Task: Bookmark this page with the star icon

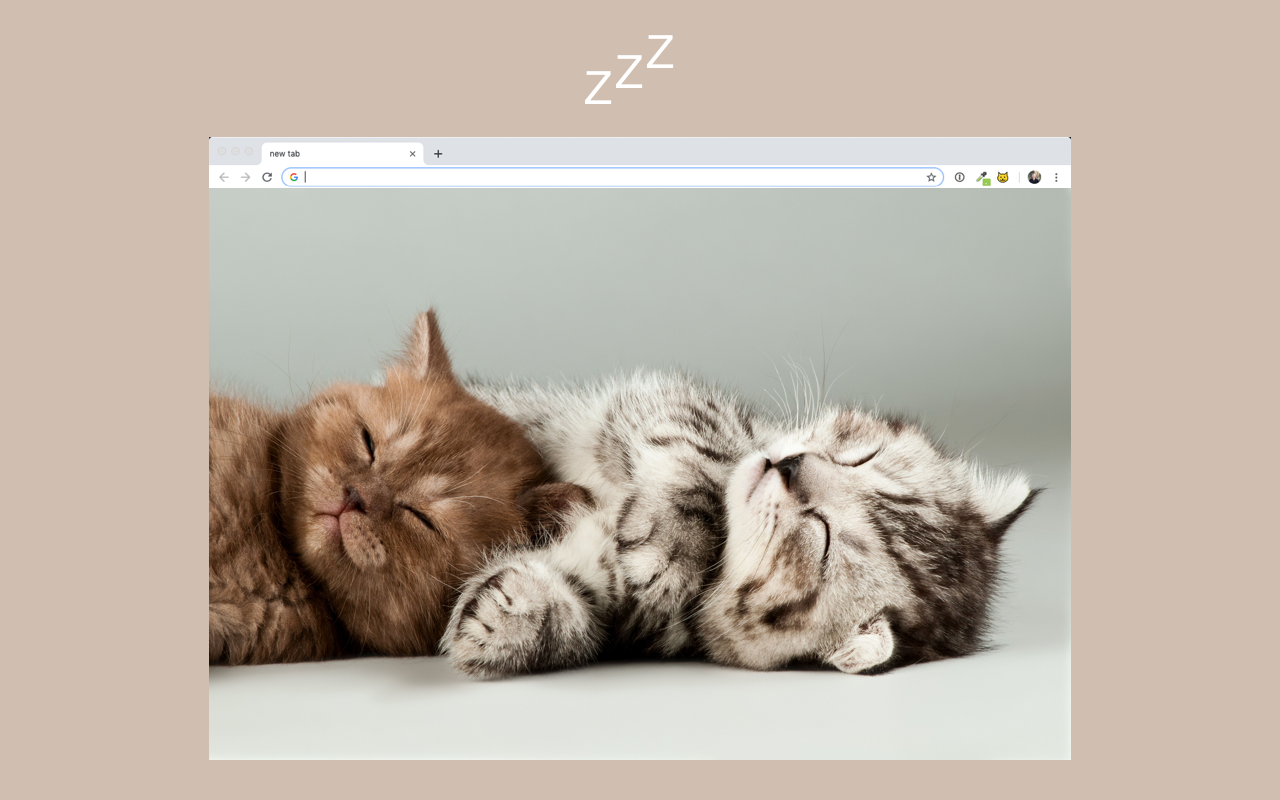Action: (x=931, y=177)
